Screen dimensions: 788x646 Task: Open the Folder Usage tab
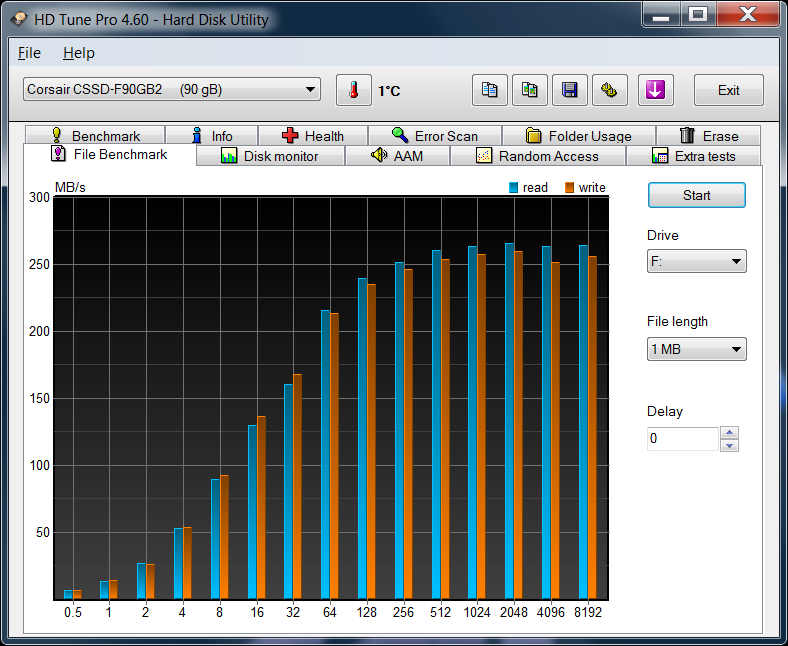click(x=578, y=136)
